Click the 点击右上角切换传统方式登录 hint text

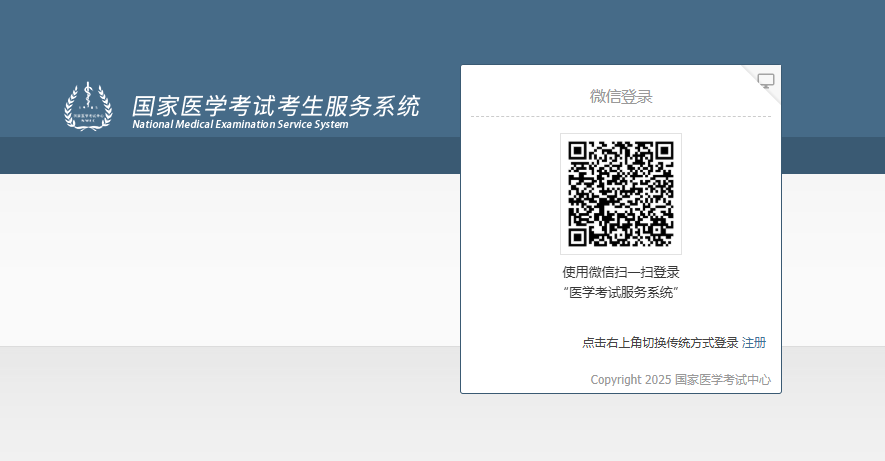pos(660,343)
